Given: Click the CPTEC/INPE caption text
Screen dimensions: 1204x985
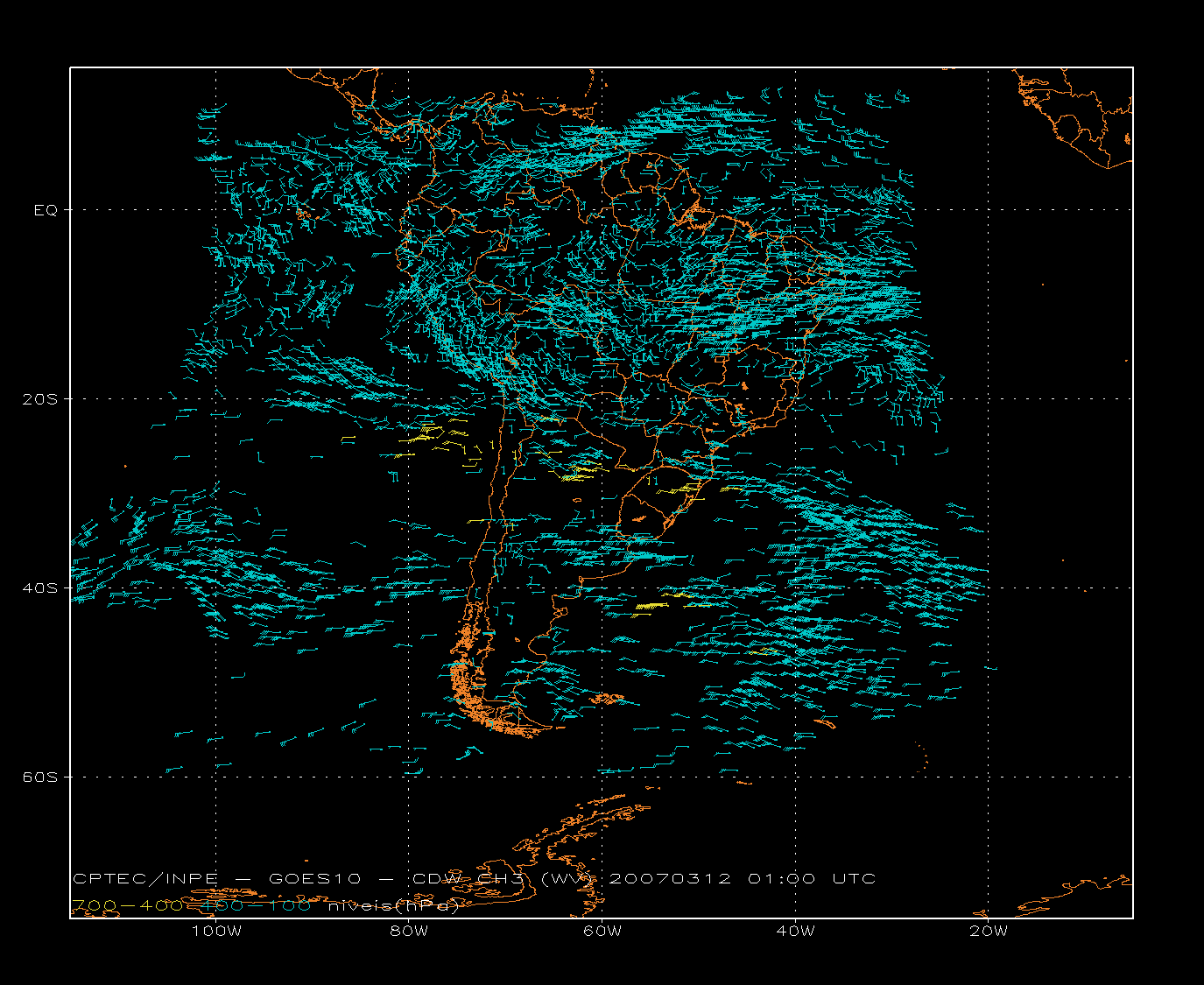Looking at the screenshot, I should click(145, 879).
